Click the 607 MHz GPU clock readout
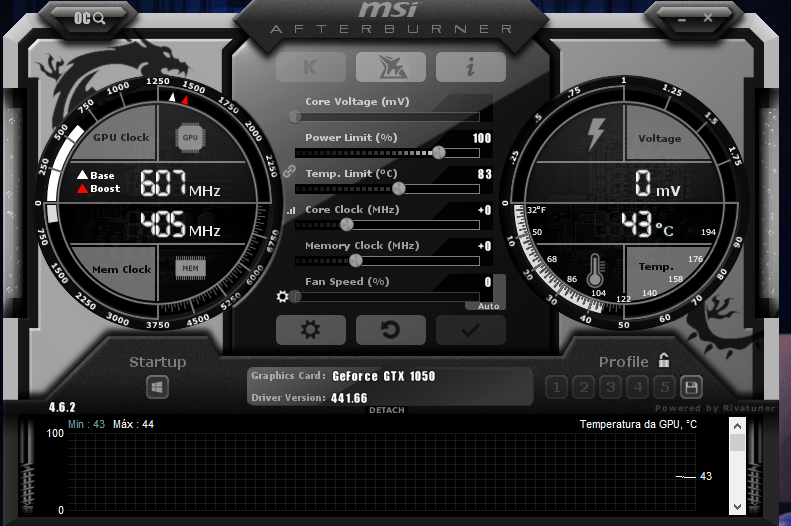 coord(180,183)
